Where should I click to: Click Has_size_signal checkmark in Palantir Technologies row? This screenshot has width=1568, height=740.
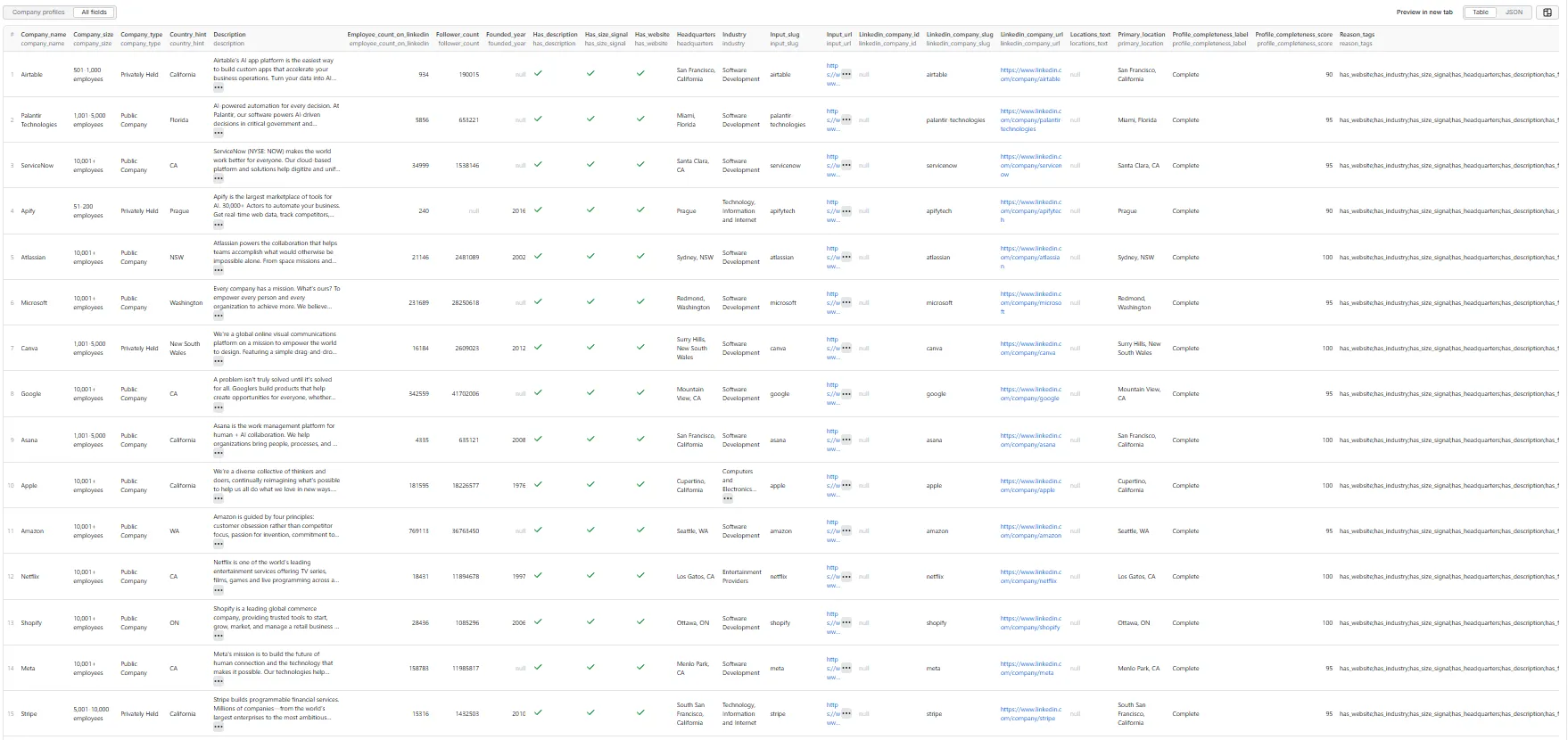[590, 119]
